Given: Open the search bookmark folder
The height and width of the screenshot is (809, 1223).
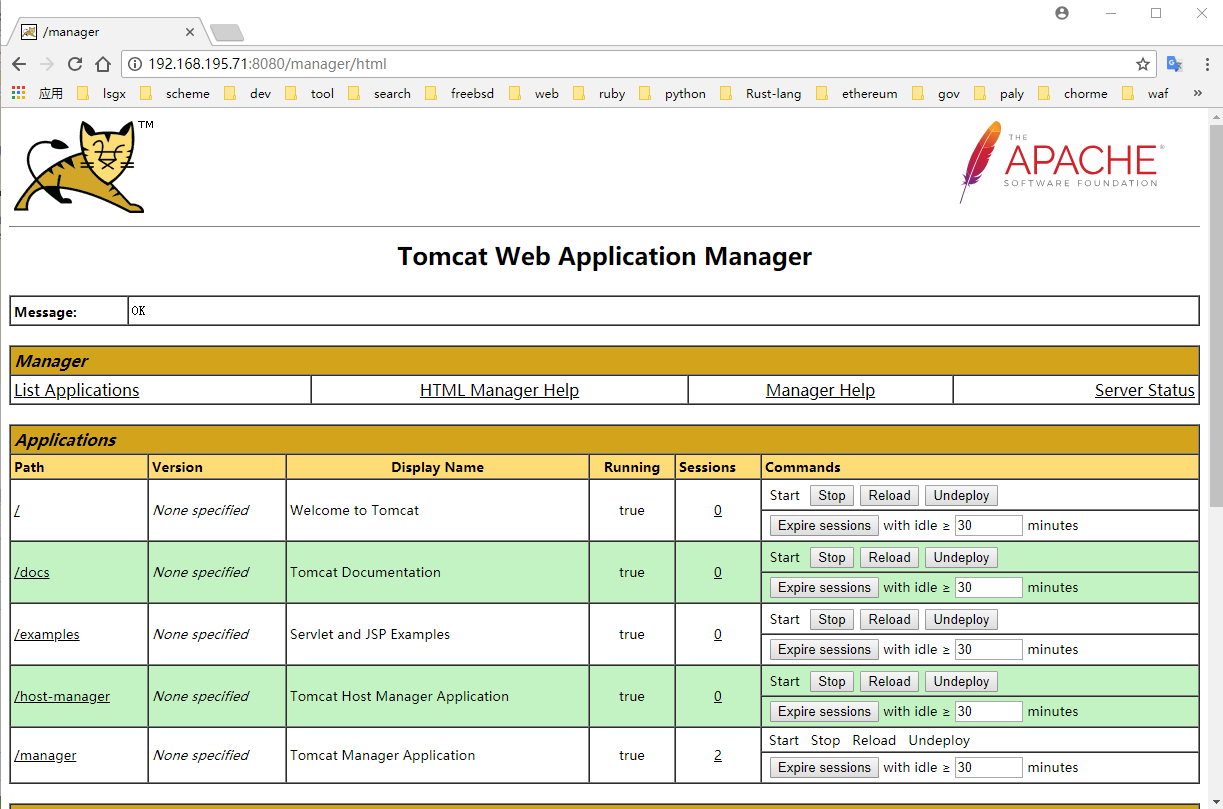Looking at the screenshot, I should [380, 93].
